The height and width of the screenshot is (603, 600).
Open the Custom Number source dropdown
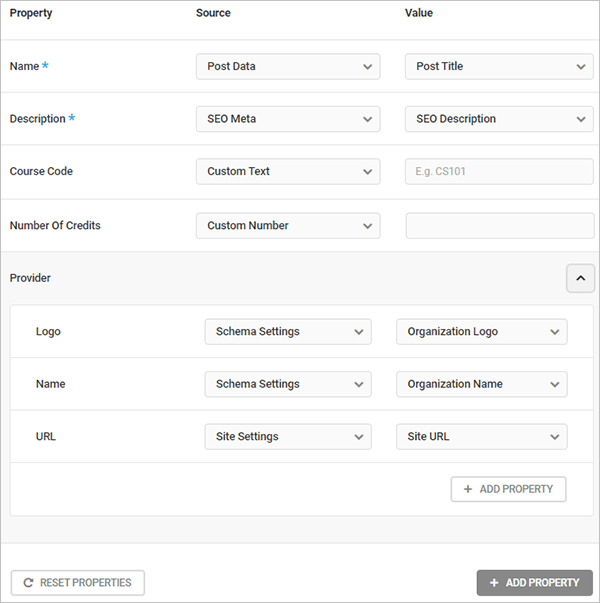[288, 226]
